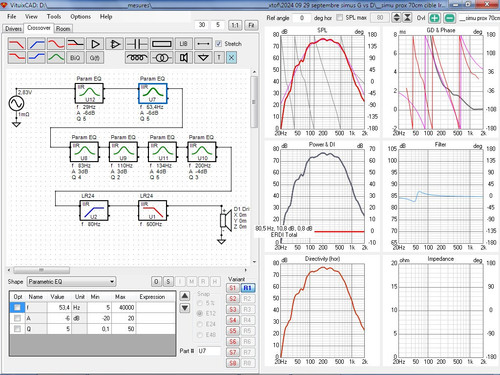Click the O optimizer button beside Shape
The width and height of the screenshot is (500, 375).
pyautogui.click(x=156, y=282)
